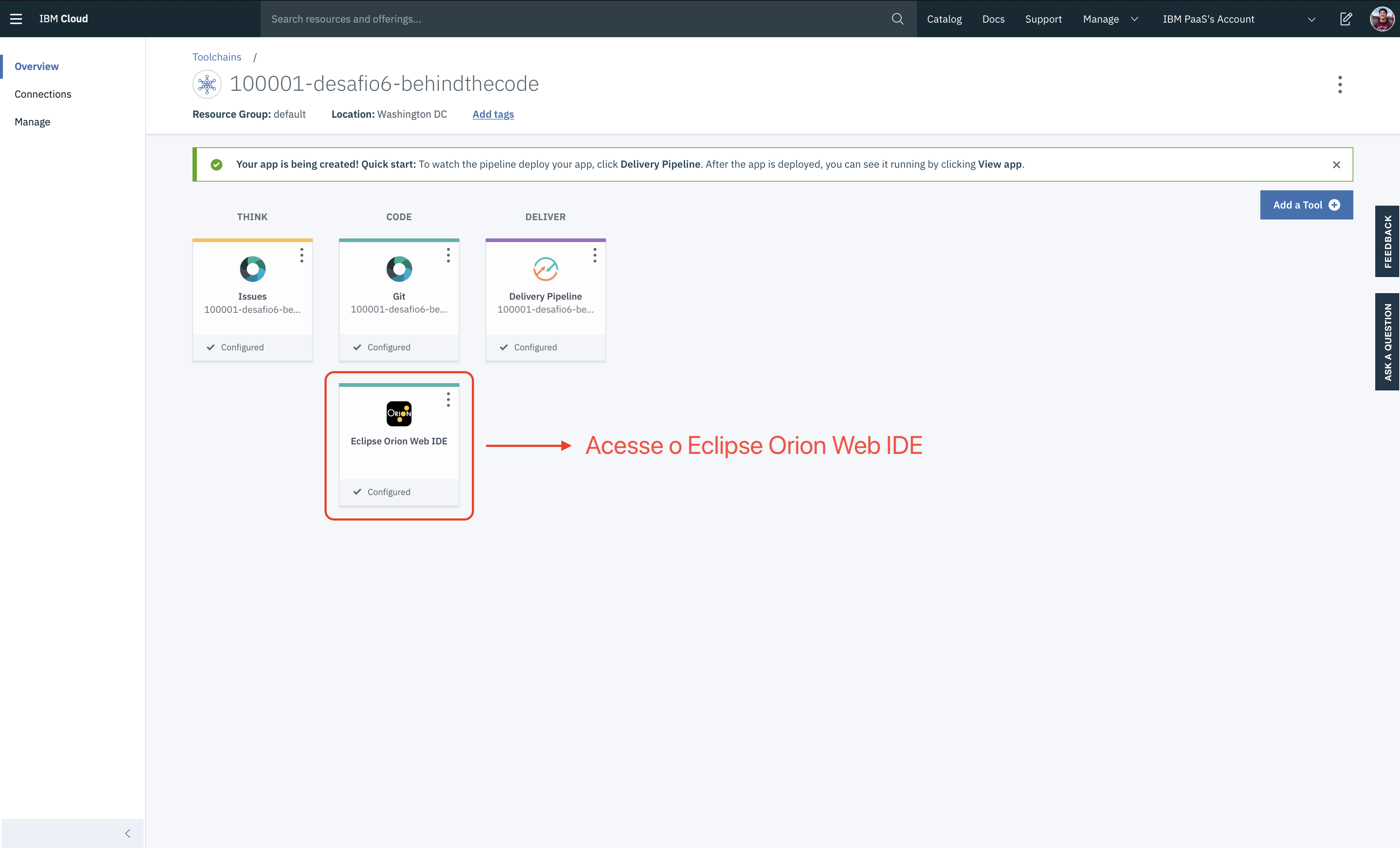Open the Delivery Pipeline card's kebab menu
Viewport: 1400px width, 848px height.
click(x=595, y=255)
